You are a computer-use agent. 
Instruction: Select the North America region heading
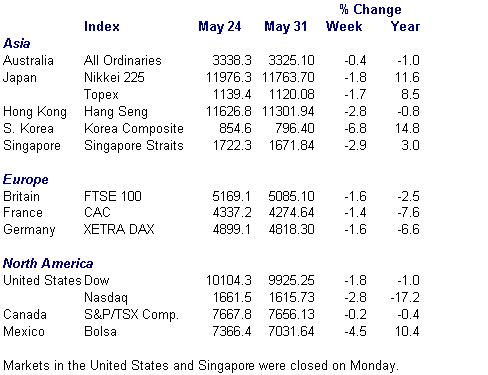(48, 263)
